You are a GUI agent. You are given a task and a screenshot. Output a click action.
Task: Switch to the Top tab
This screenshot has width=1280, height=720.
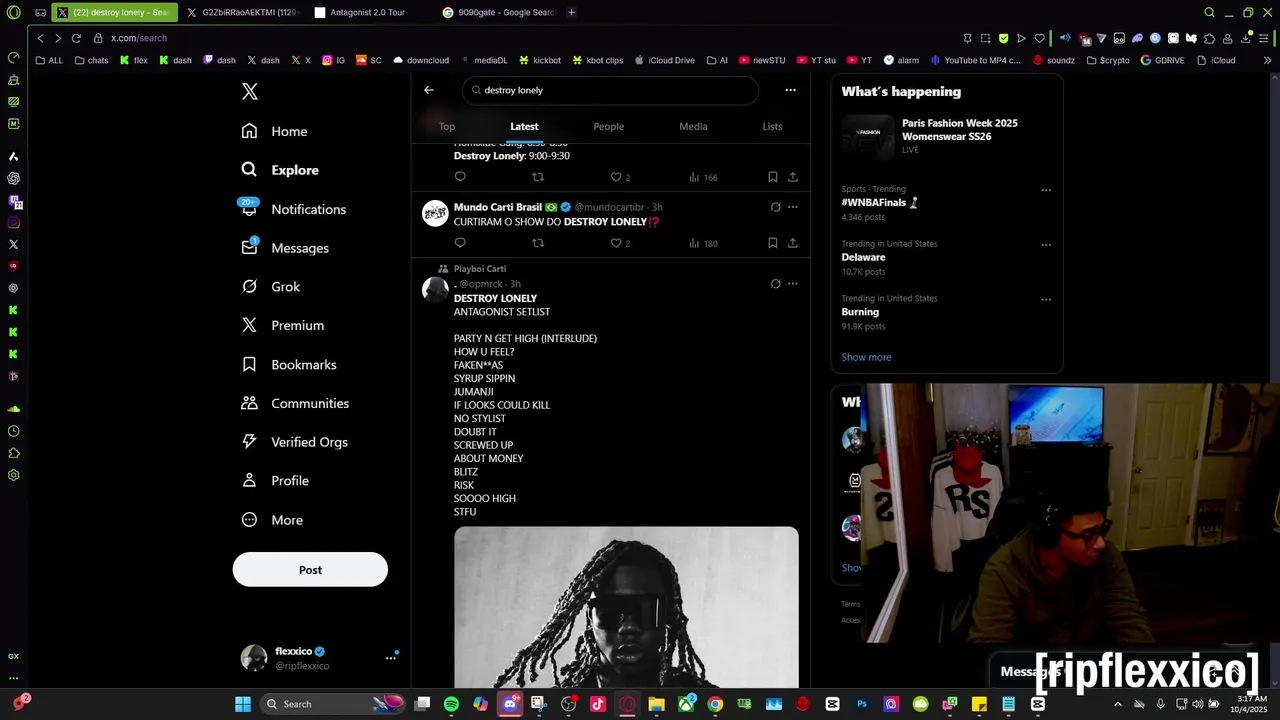click(447, 127)
